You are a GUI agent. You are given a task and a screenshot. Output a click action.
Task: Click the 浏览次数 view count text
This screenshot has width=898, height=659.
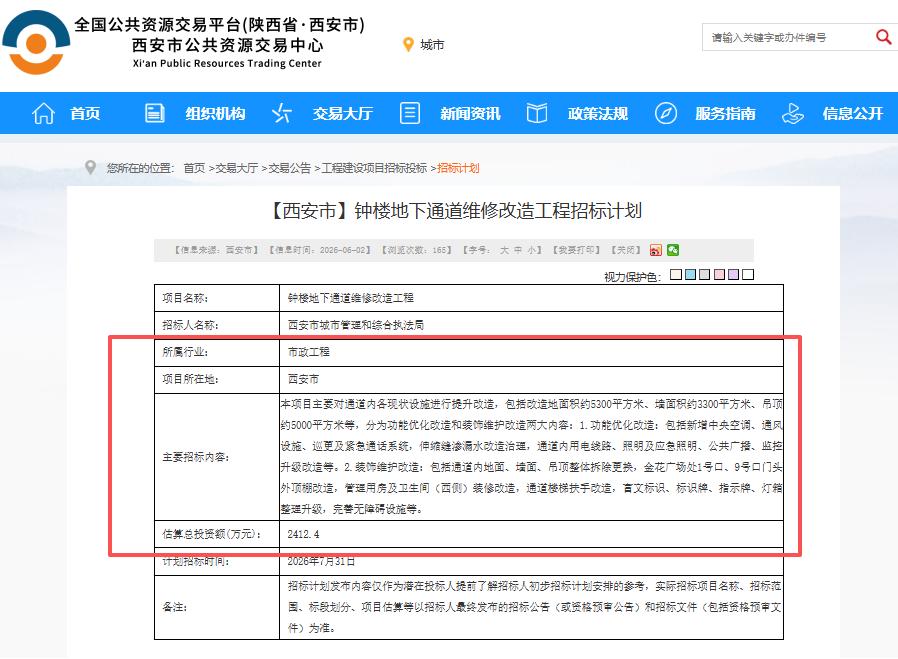(x=417, y=250)
